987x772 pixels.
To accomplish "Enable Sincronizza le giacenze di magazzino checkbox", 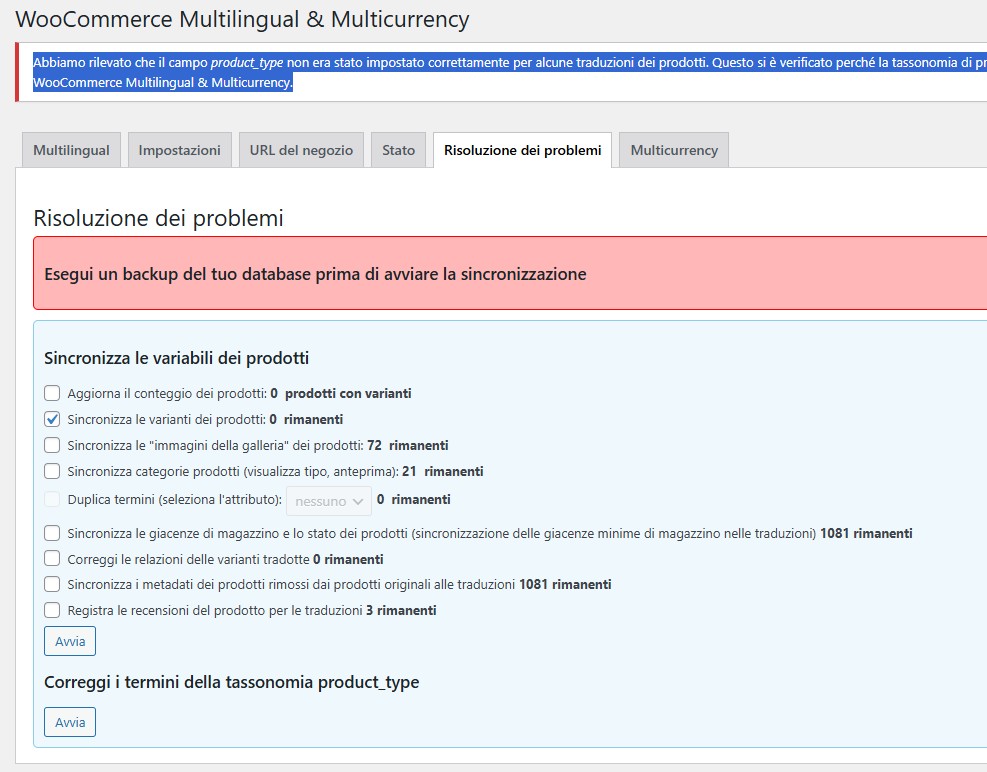I will (x=52, y=533).
